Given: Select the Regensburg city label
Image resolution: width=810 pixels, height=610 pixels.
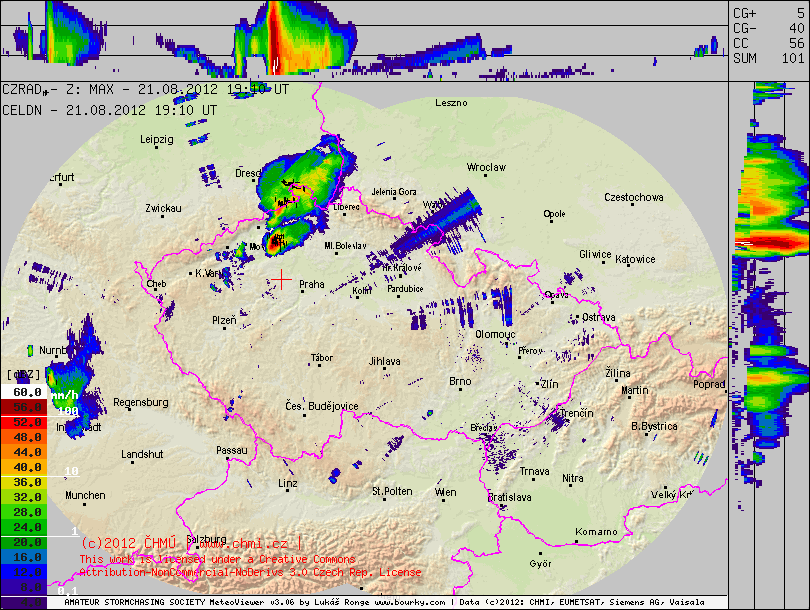Looking at the screenshot, I should coord(141,402).
